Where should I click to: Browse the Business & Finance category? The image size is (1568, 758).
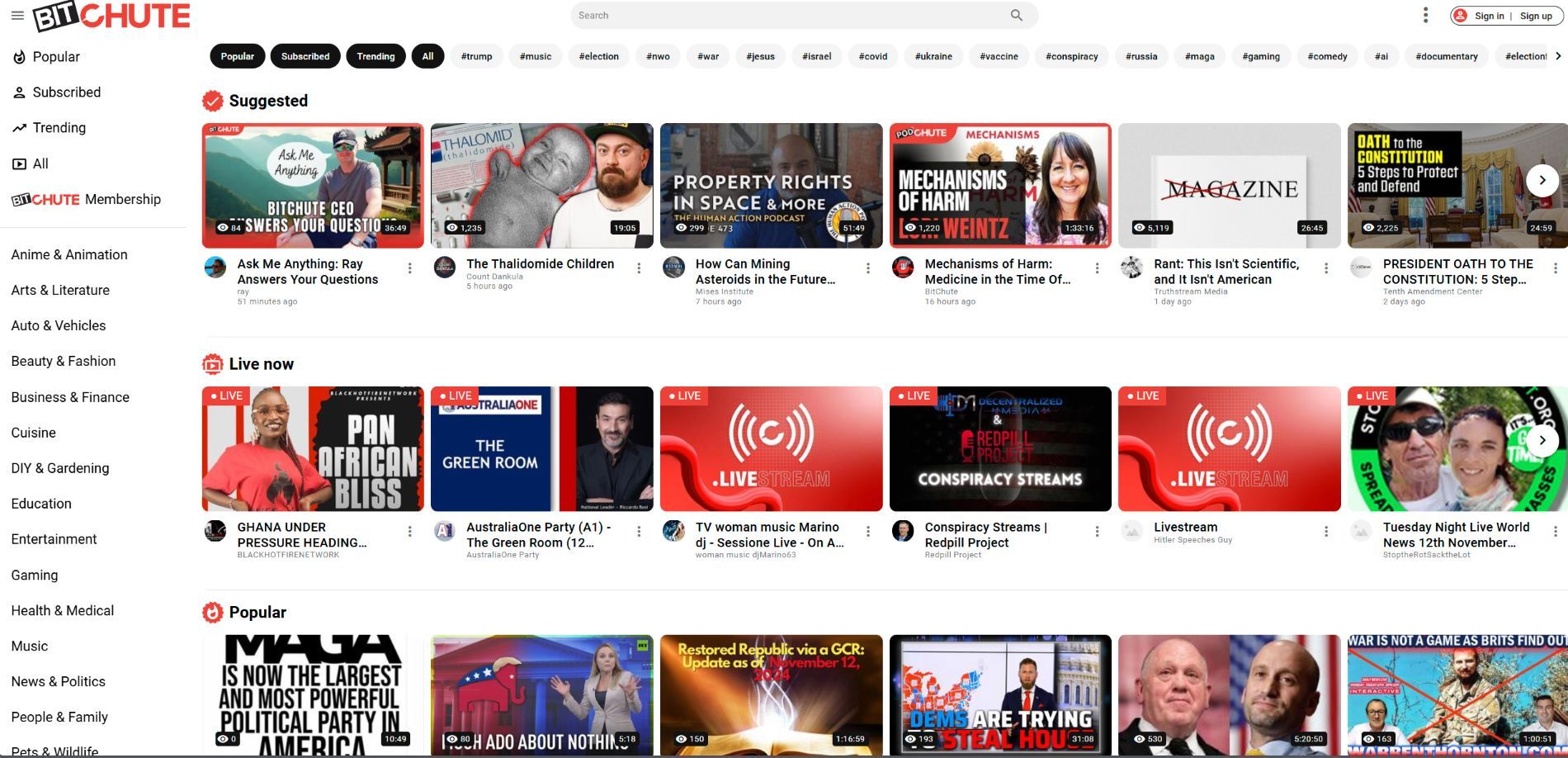70,397
